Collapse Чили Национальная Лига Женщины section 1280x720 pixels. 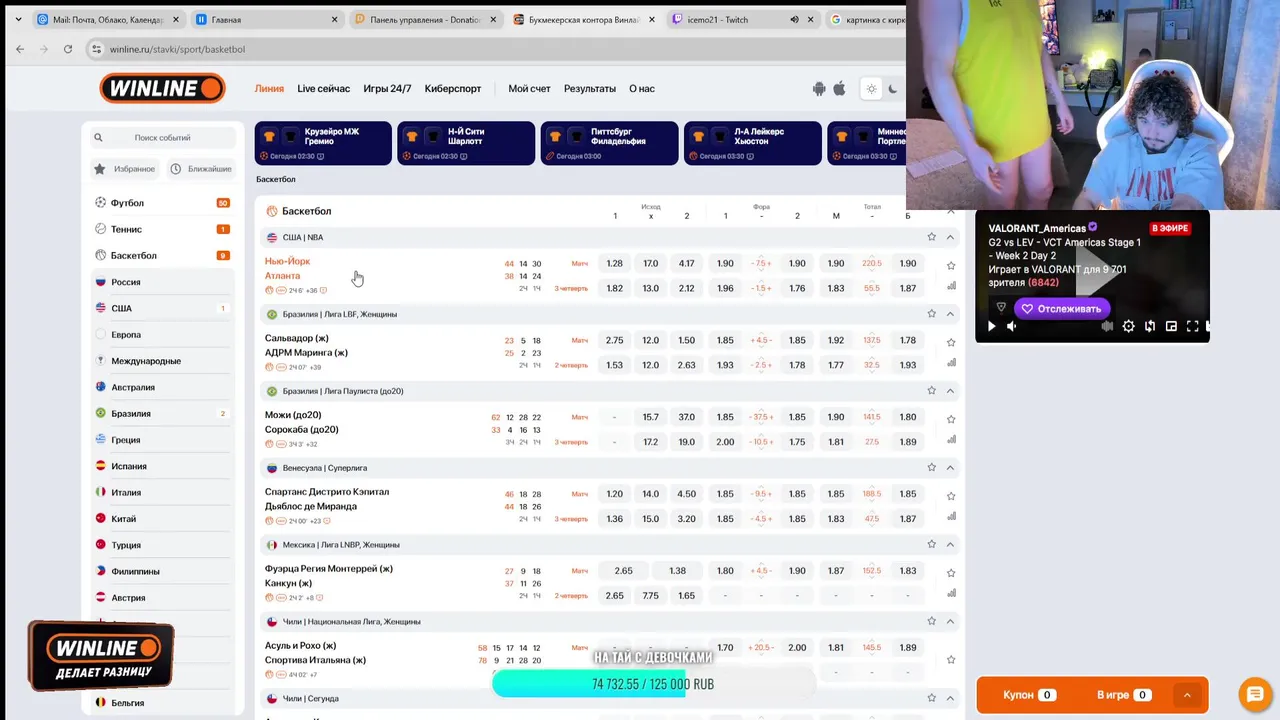coord(950,621)
